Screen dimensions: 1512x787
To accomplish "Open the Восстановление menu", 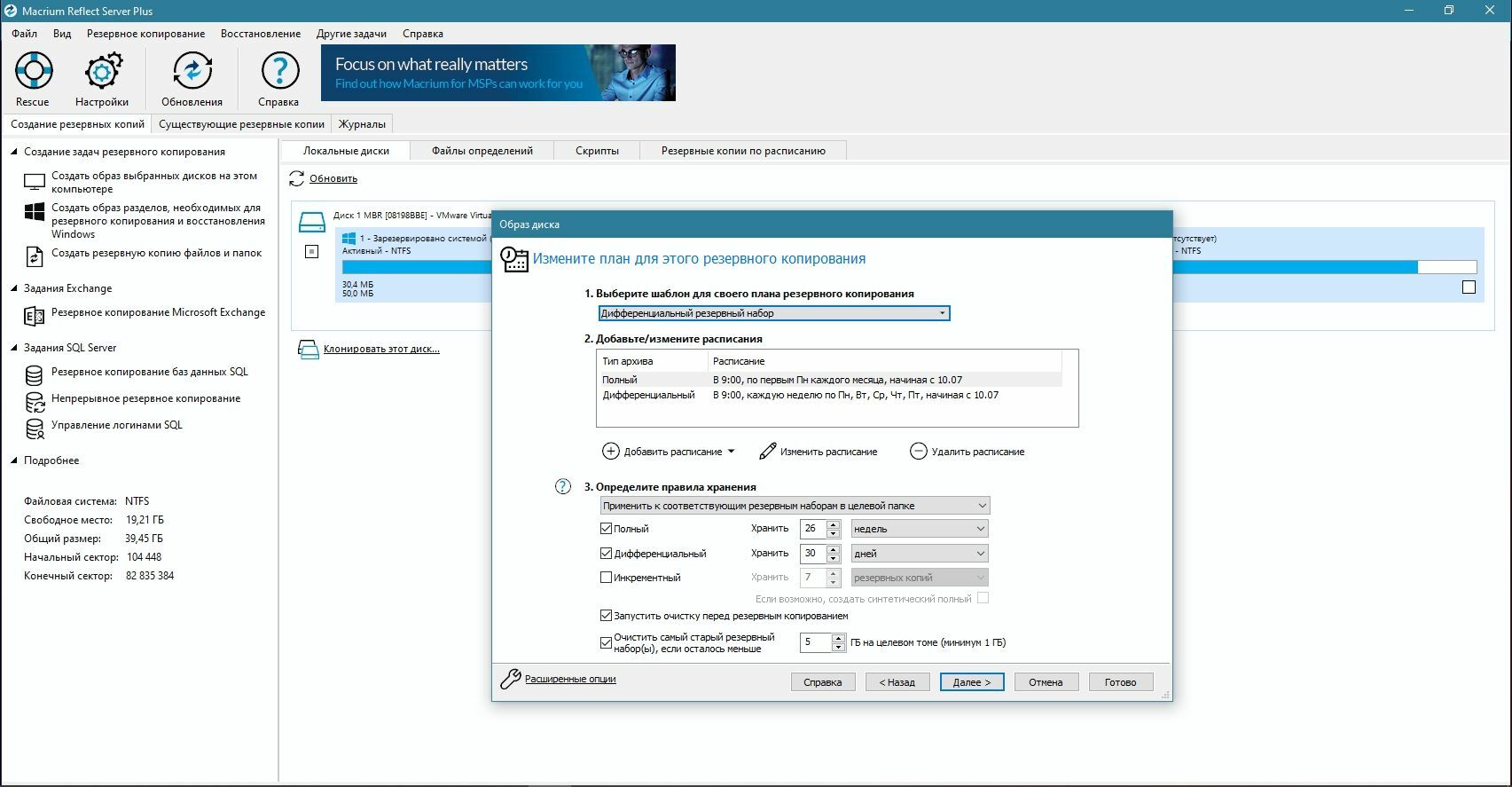I will click(261, 34).
